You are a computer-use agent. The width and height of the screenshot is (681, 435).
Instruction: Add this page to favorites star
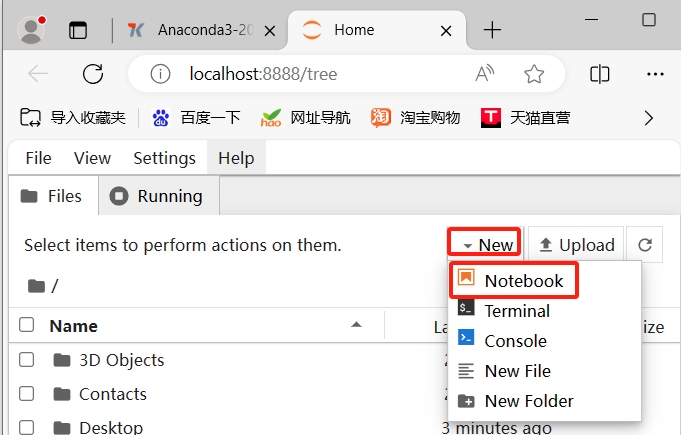534,74
